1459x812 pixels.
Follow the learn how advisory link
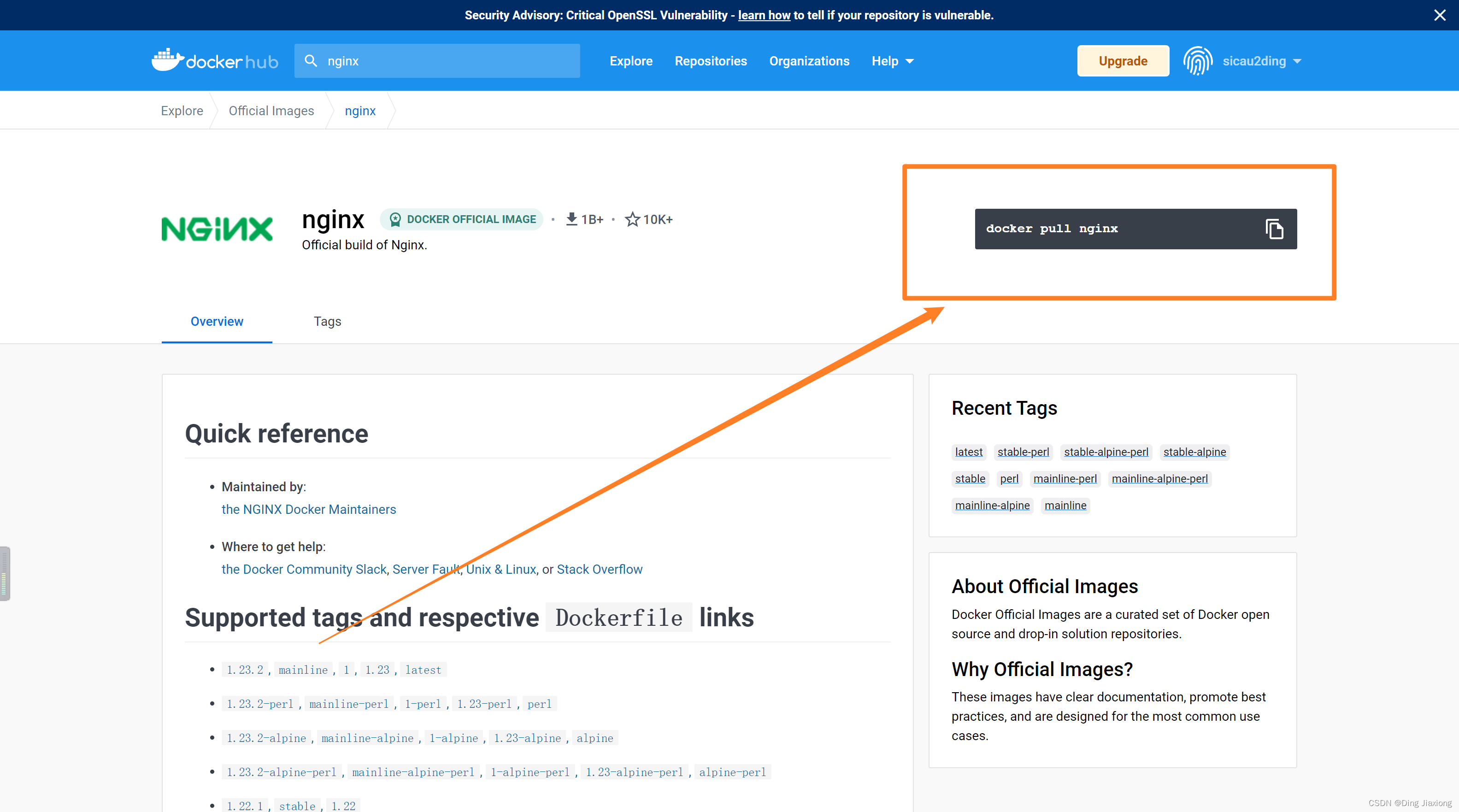[764, 15]
